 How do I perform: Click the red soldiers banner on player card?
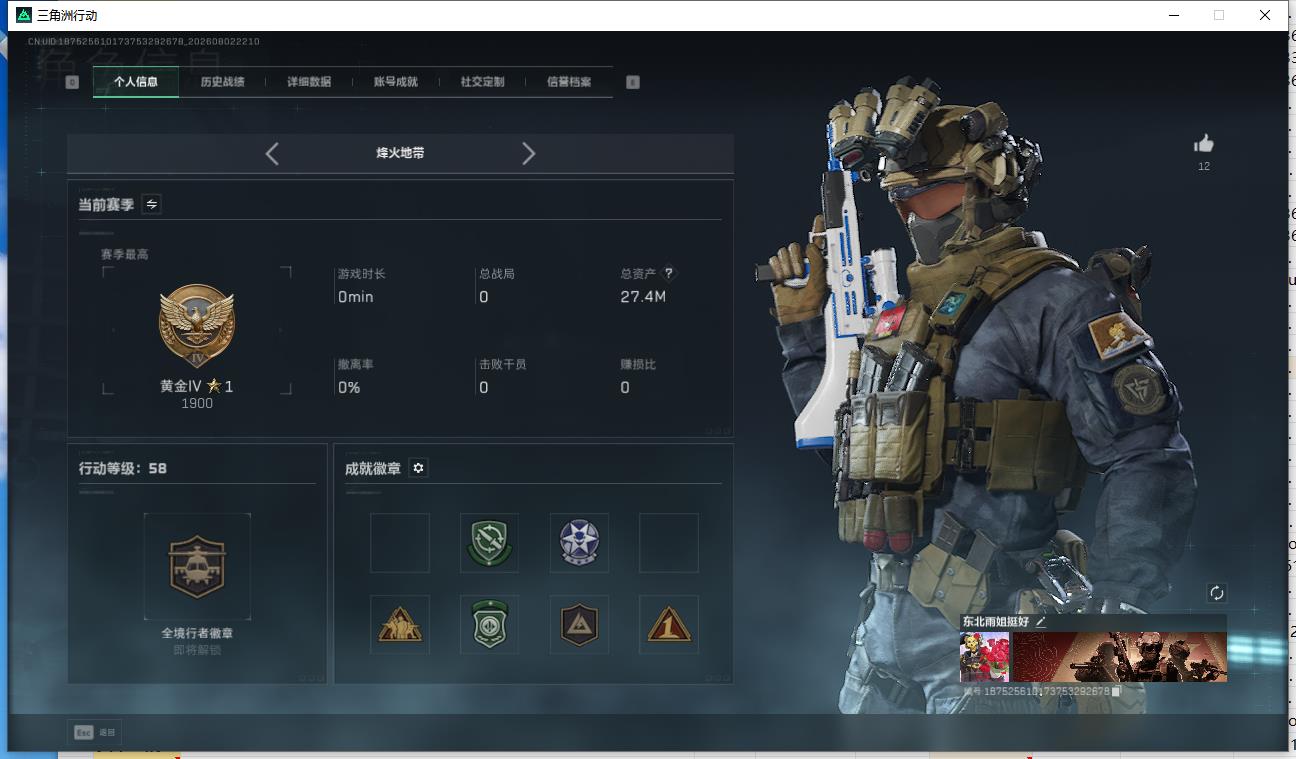tap(1119, 657)
